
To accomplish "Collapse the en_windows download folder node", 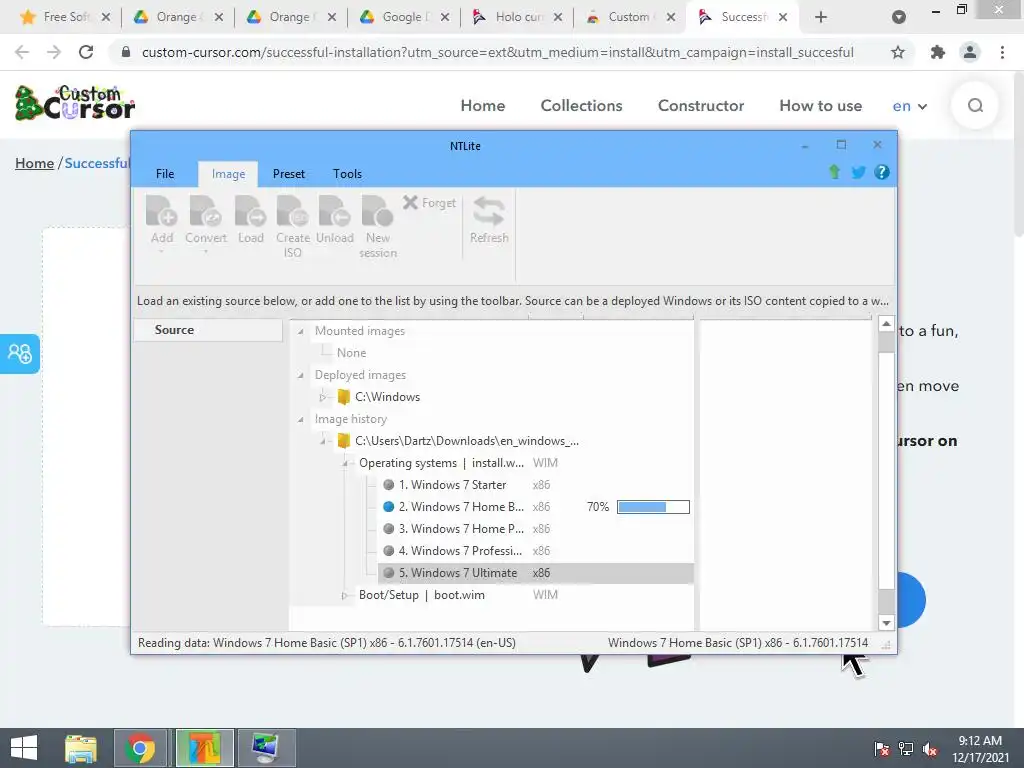I will tap(323, 441).
